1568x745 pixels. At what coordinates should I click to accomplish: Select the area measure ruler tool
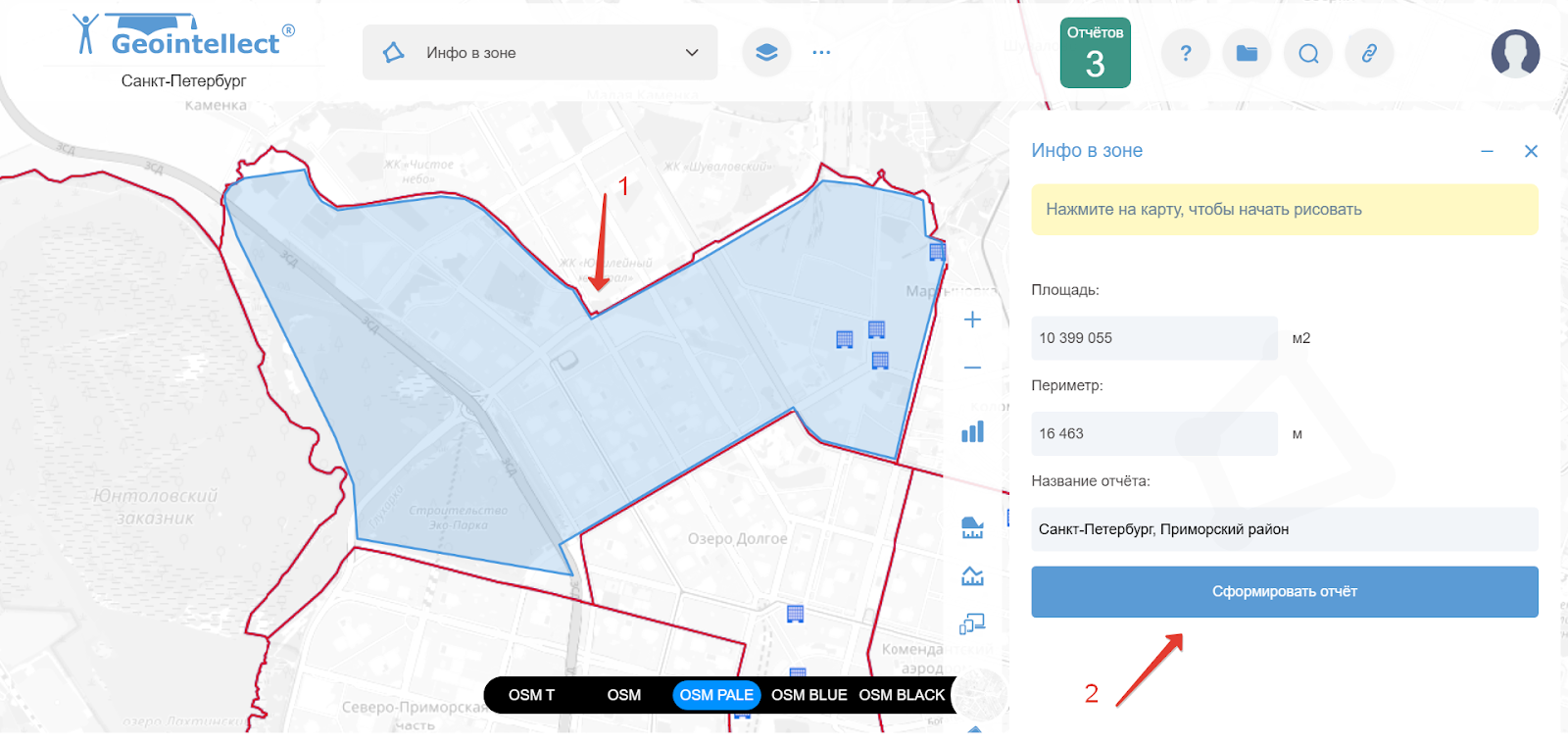[972, 528]
